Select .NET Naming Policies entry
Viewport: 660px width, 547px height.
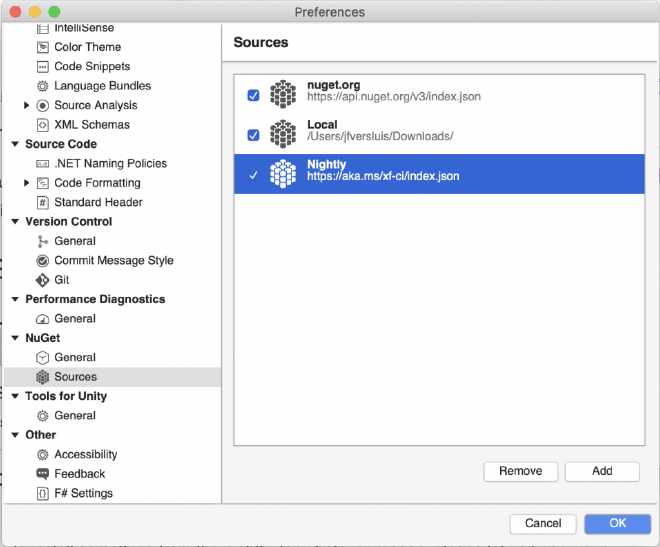coord(111,164)
